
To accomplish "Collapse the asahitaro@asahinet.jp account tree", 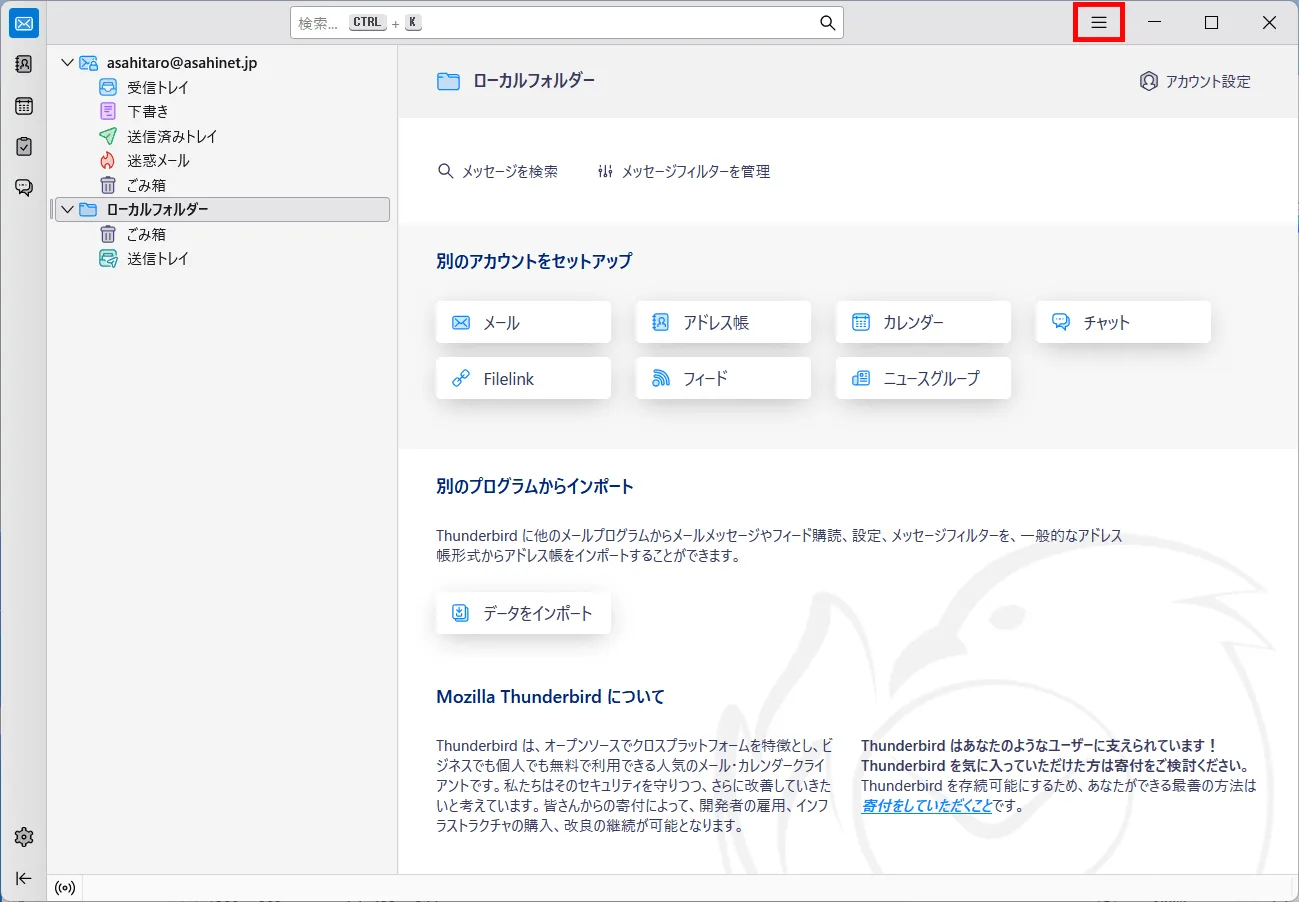I will click(x=67, y=63).
